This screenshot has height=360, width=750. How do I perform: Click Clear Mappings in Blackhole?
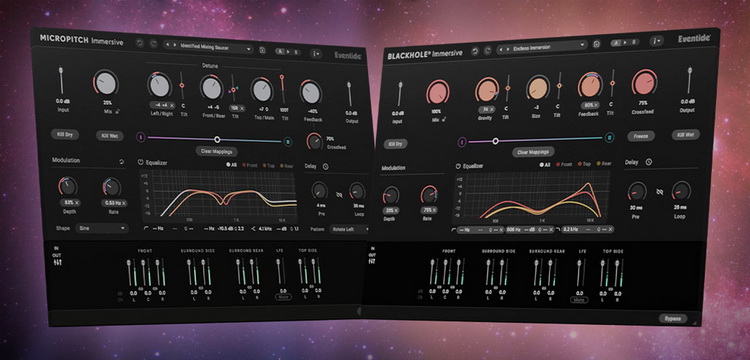(x=533, y=153)
